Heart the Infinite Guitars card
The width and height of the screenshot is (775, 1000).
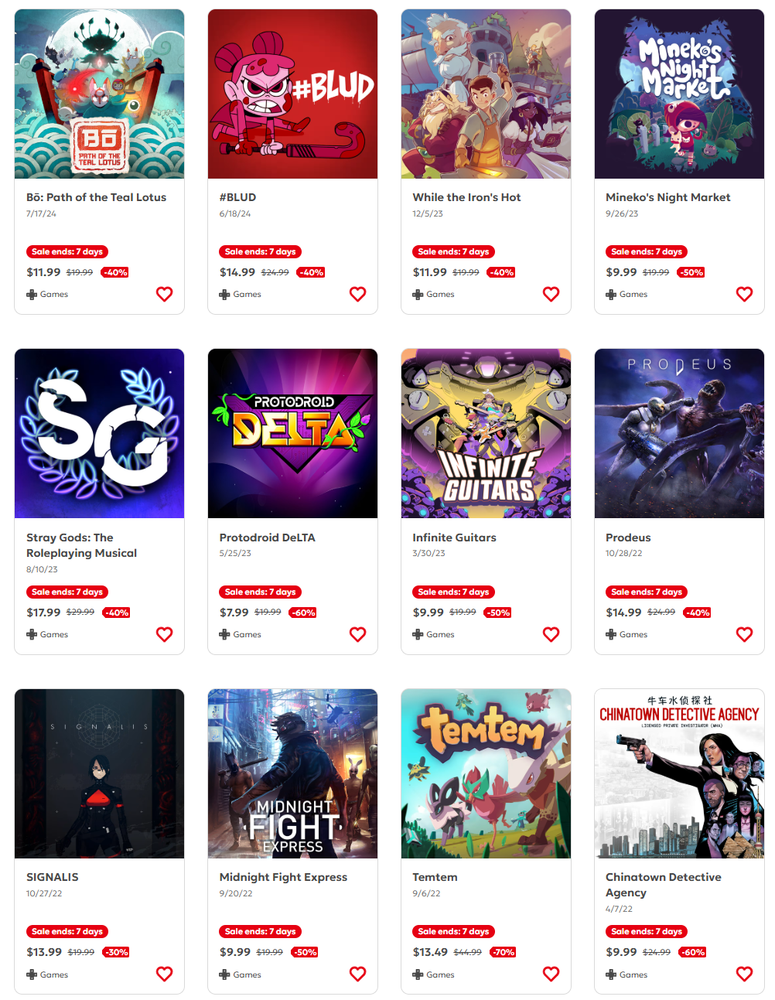click(x=551, y=635)
